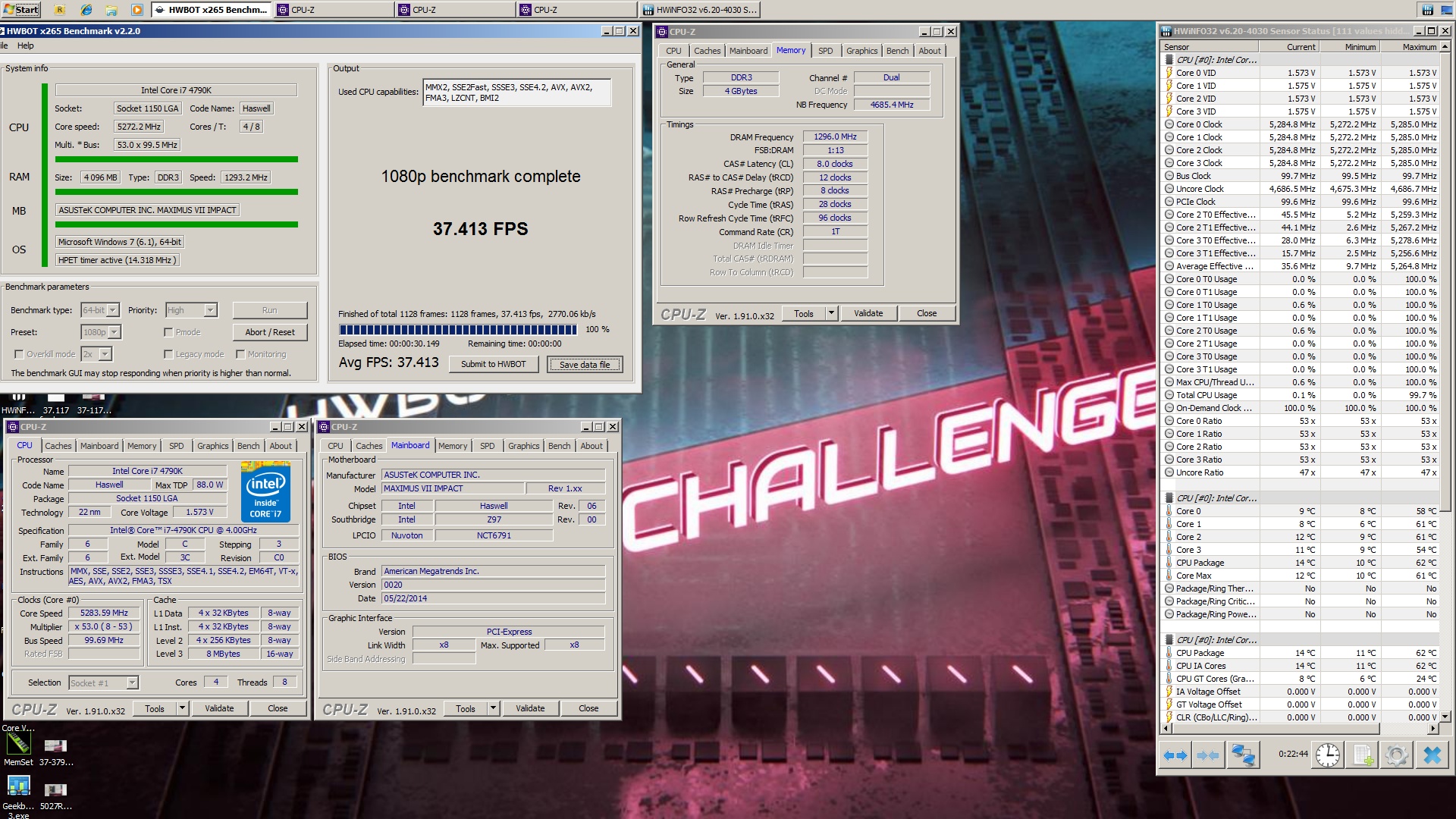Switch to Caches tab in bottom-left CPU-Z
Image resolution: width=1456 pixels, height=819 pixels.
click(x=58, y=446)
